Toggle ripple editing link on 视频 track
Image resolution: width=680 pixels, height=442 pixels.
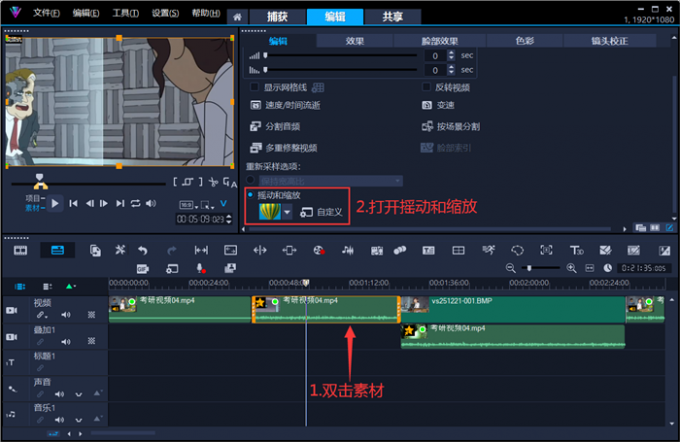41,315
